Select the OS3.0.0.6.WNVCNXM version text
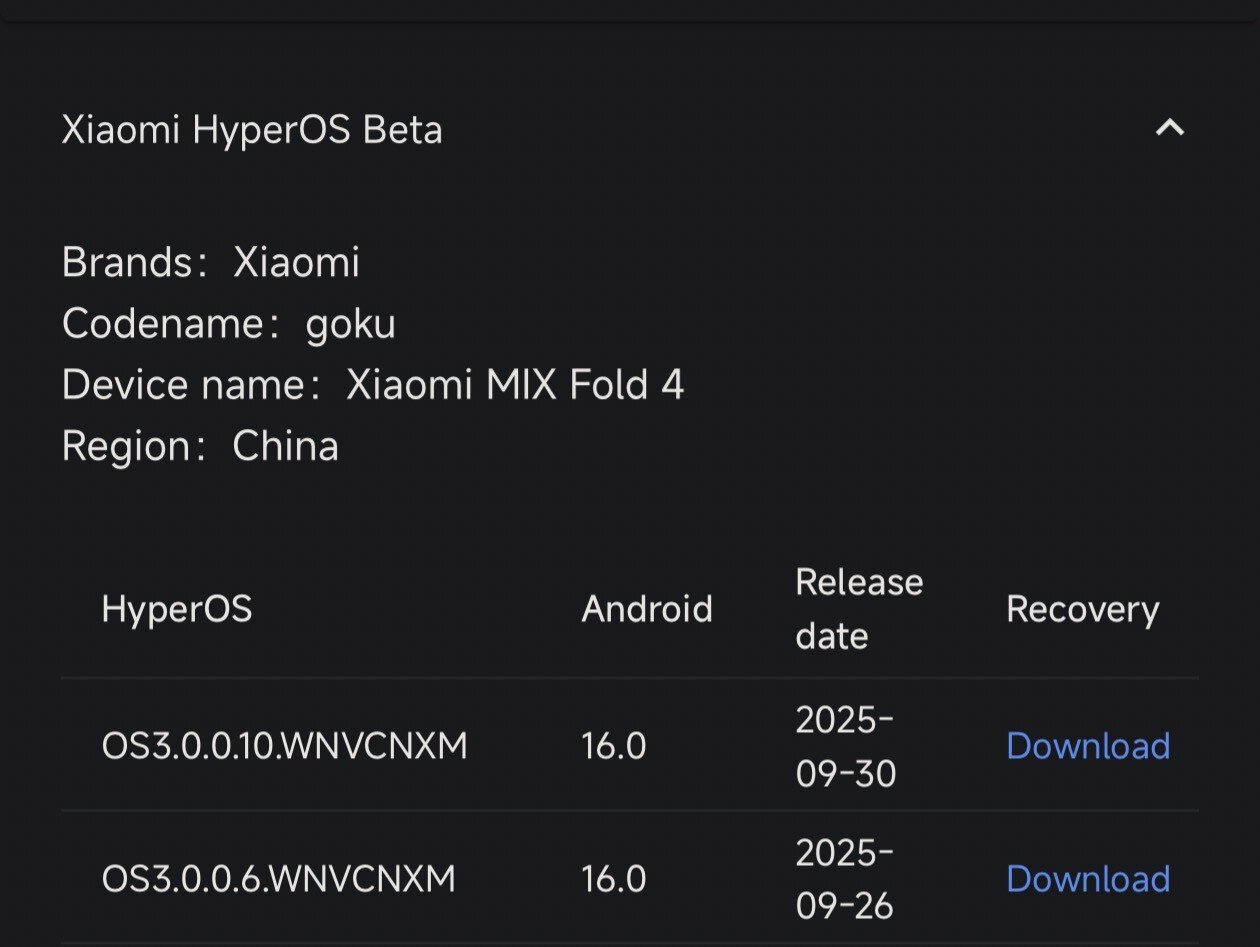The width and height of the screenshot is (1260, 947). click(278, 880)
